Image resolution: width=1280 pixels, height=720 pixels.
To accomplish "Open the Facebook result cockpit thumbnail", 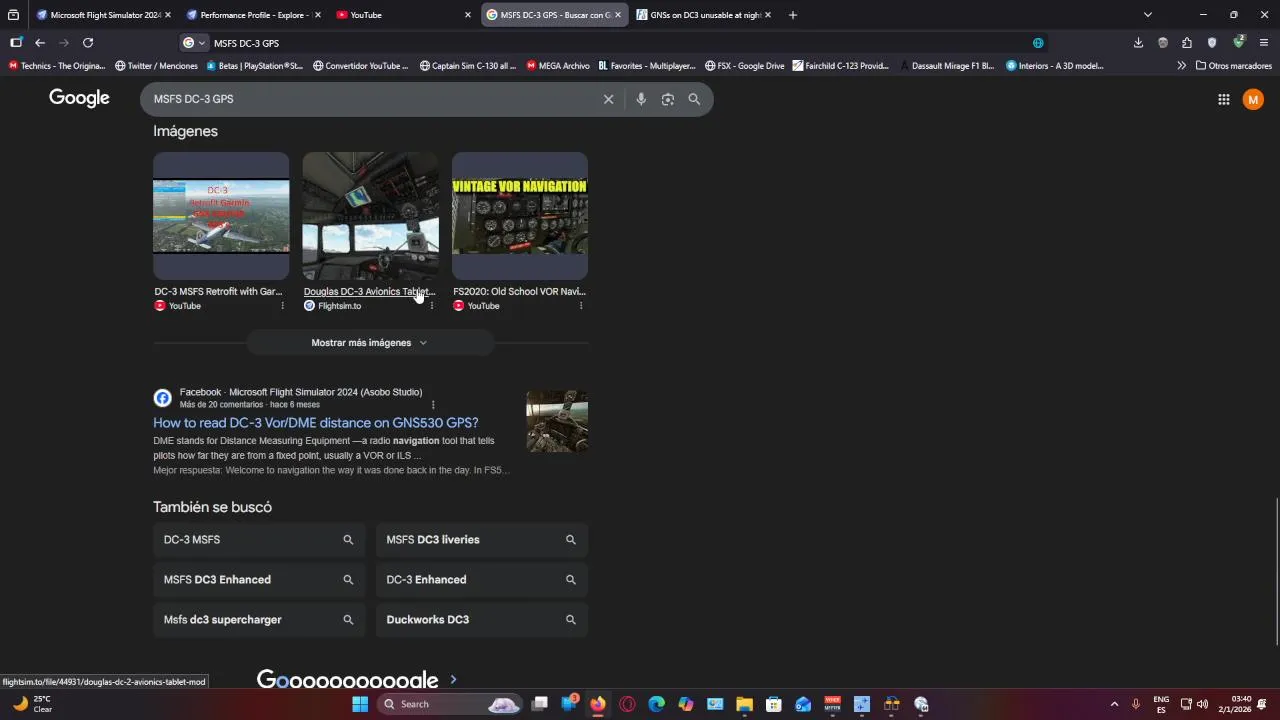I will (x=557, y=421).
